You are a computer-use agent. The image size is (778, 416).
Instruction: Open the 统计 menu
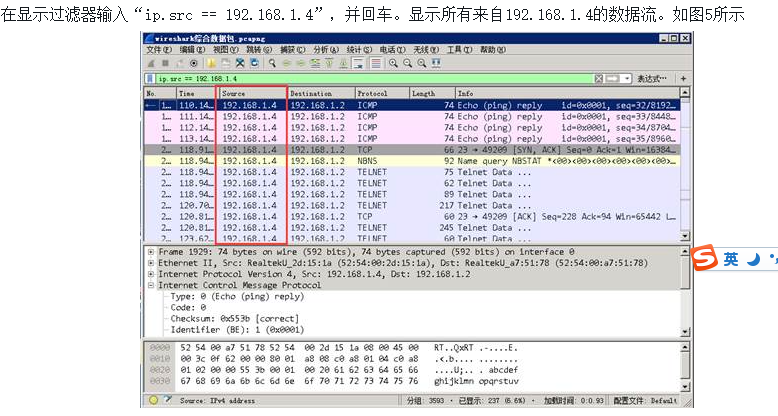(359, 50)
